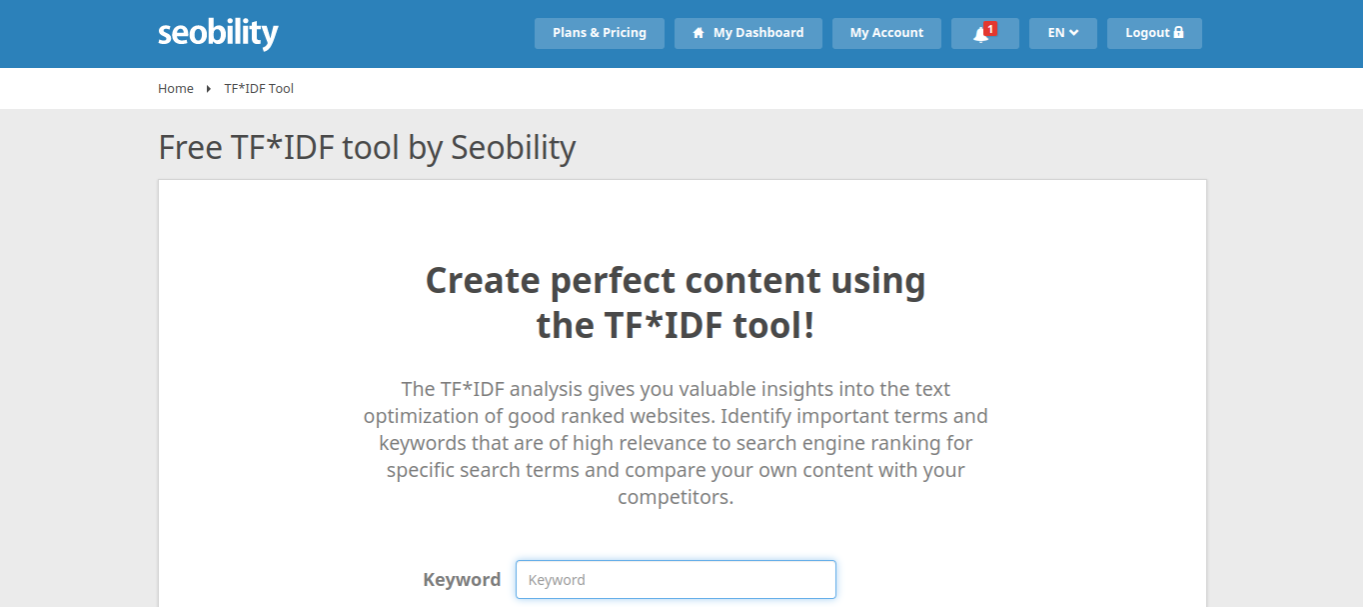Click the "Create perfect content using" heading

pos(676,281)
